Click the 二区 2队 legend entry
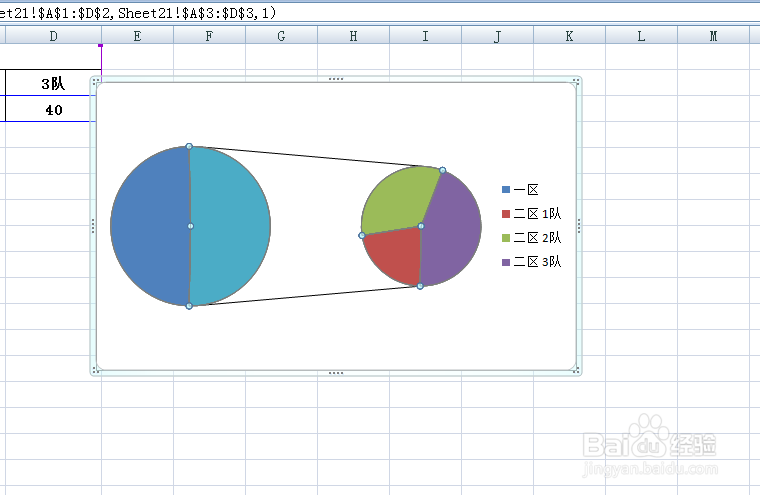Screen dimensions: 760x495 (x=532, y=238)
